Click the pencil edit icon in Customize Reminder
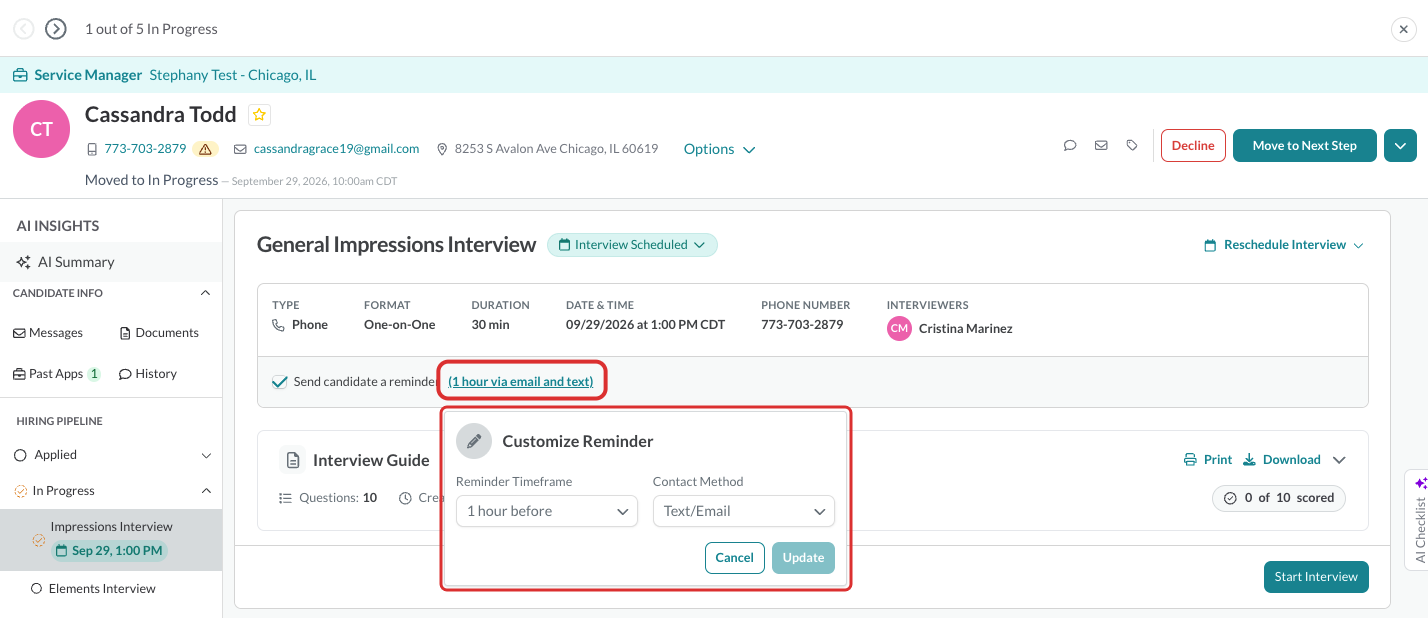The height and width of the screenshot is (618, 1428). pos(474,441)
